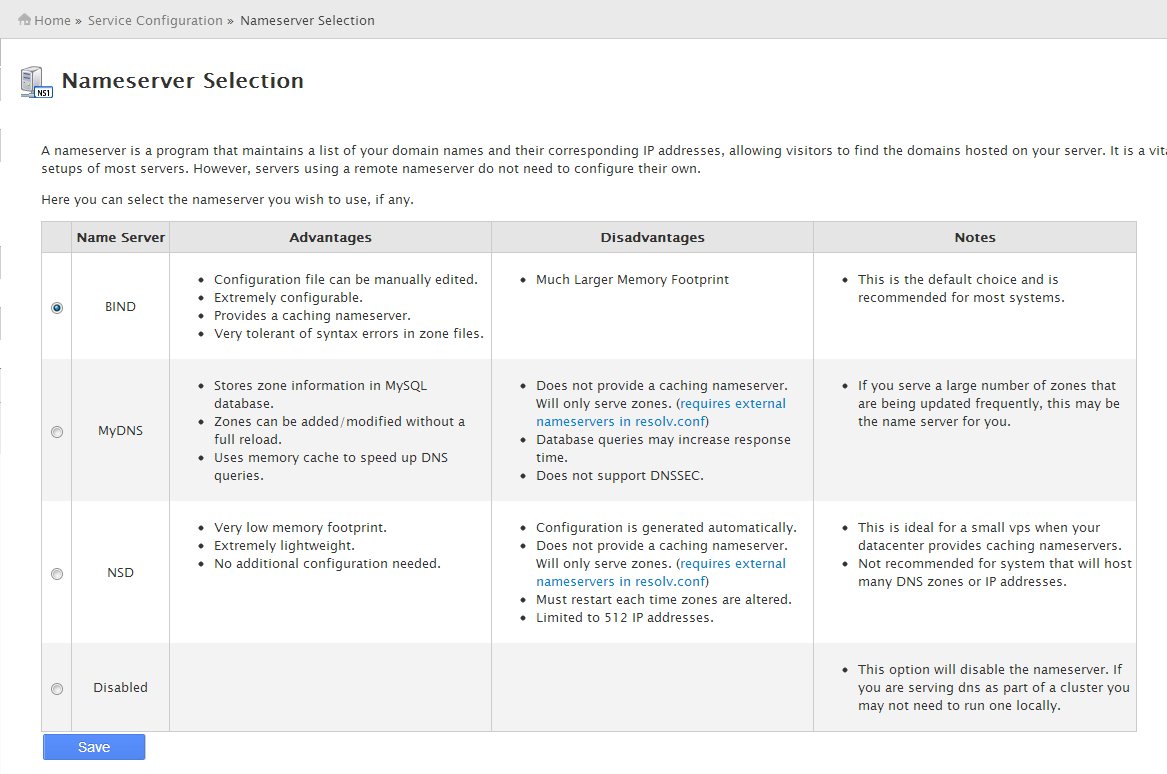The height and width of the screenshot is (774, 1167).
Task: Click Nameserver Selection breadcrumb item
Action: tap(307, 20)
